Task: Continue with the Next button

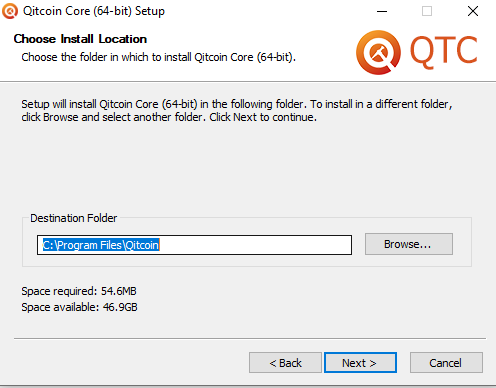Action: click(360, 363)
